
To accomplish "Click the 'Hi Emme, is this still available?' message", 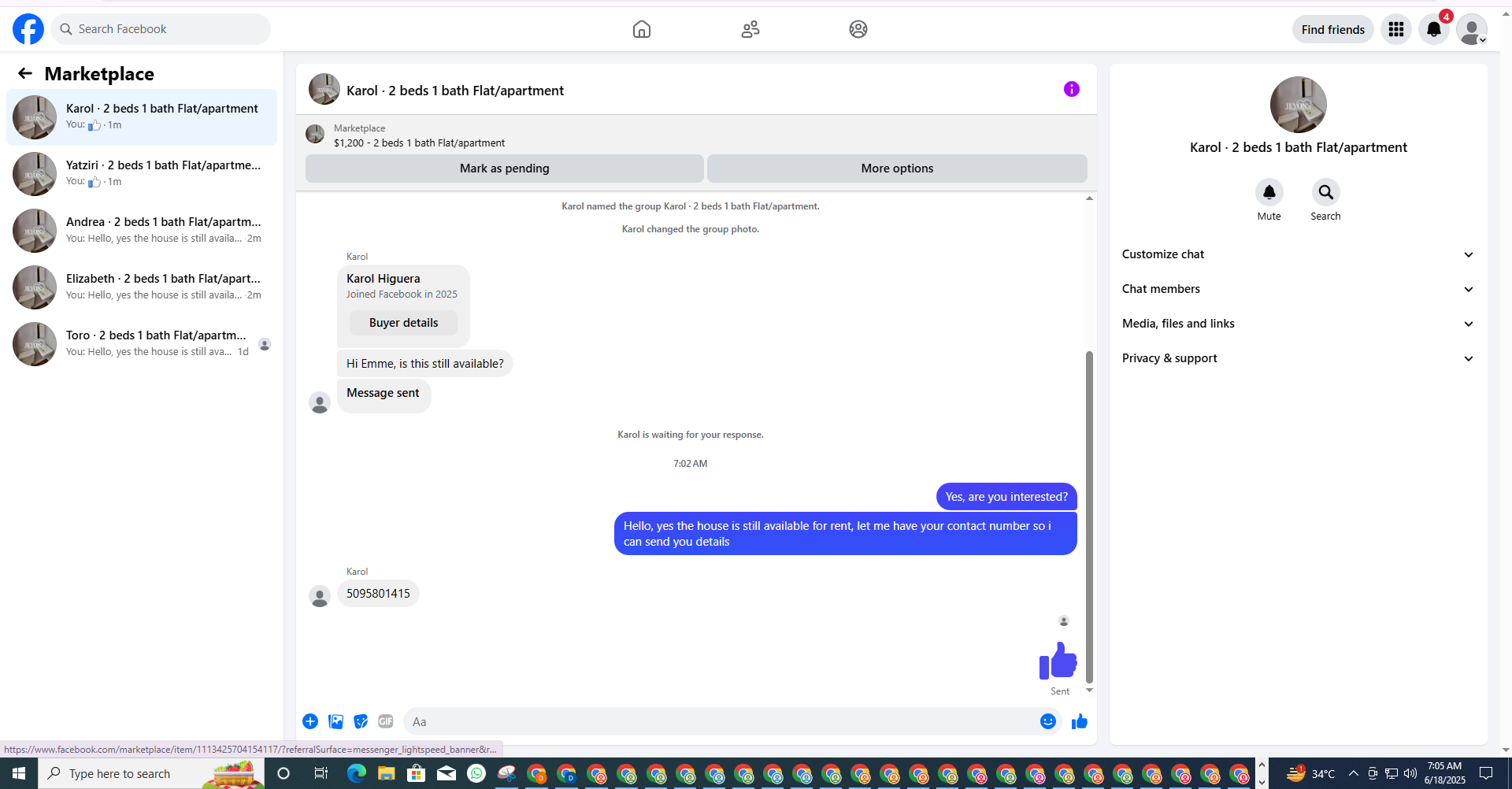I will (x=425, y=364).
